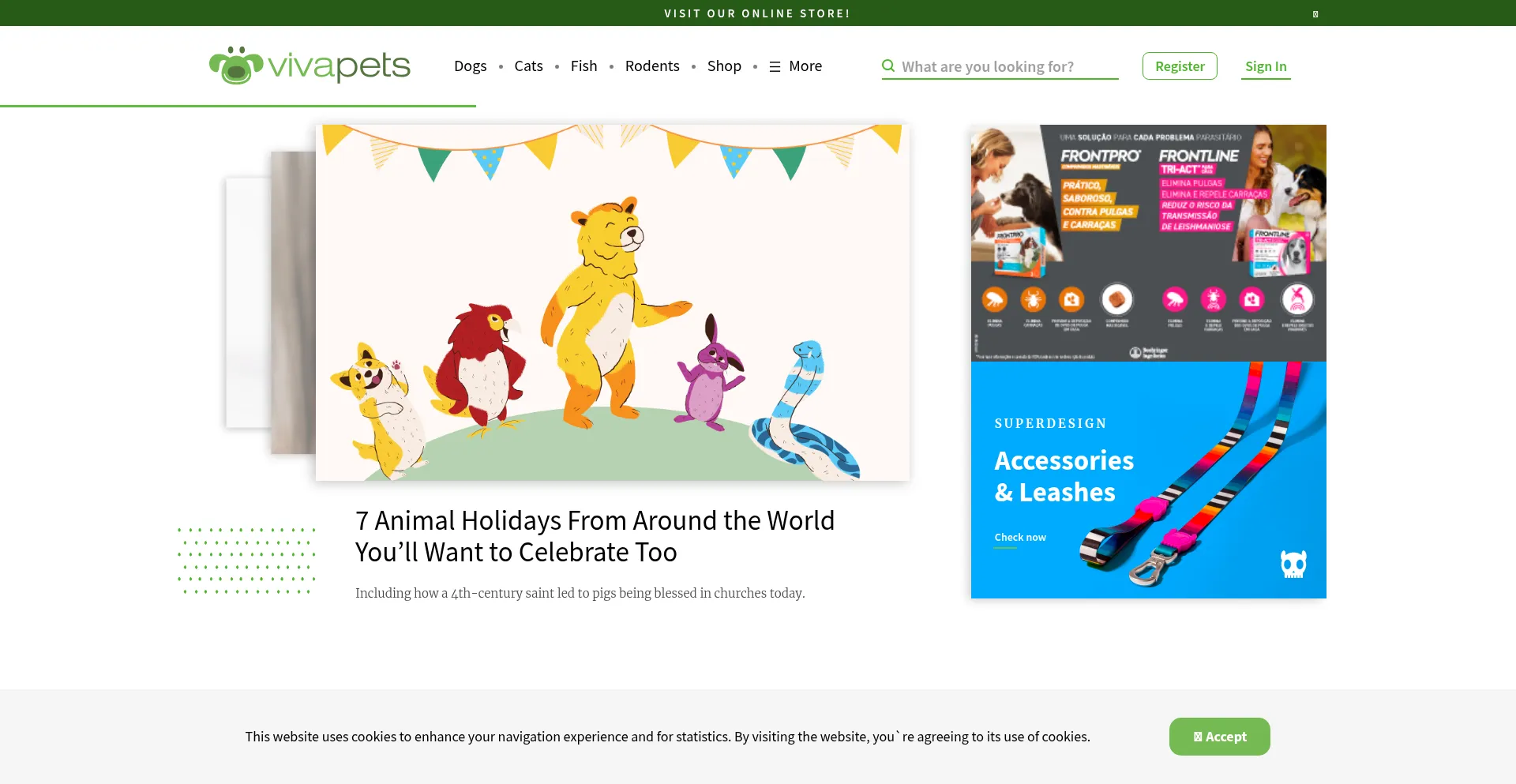
Task: Open the Cats menu item
Action: tap(528, 66)
